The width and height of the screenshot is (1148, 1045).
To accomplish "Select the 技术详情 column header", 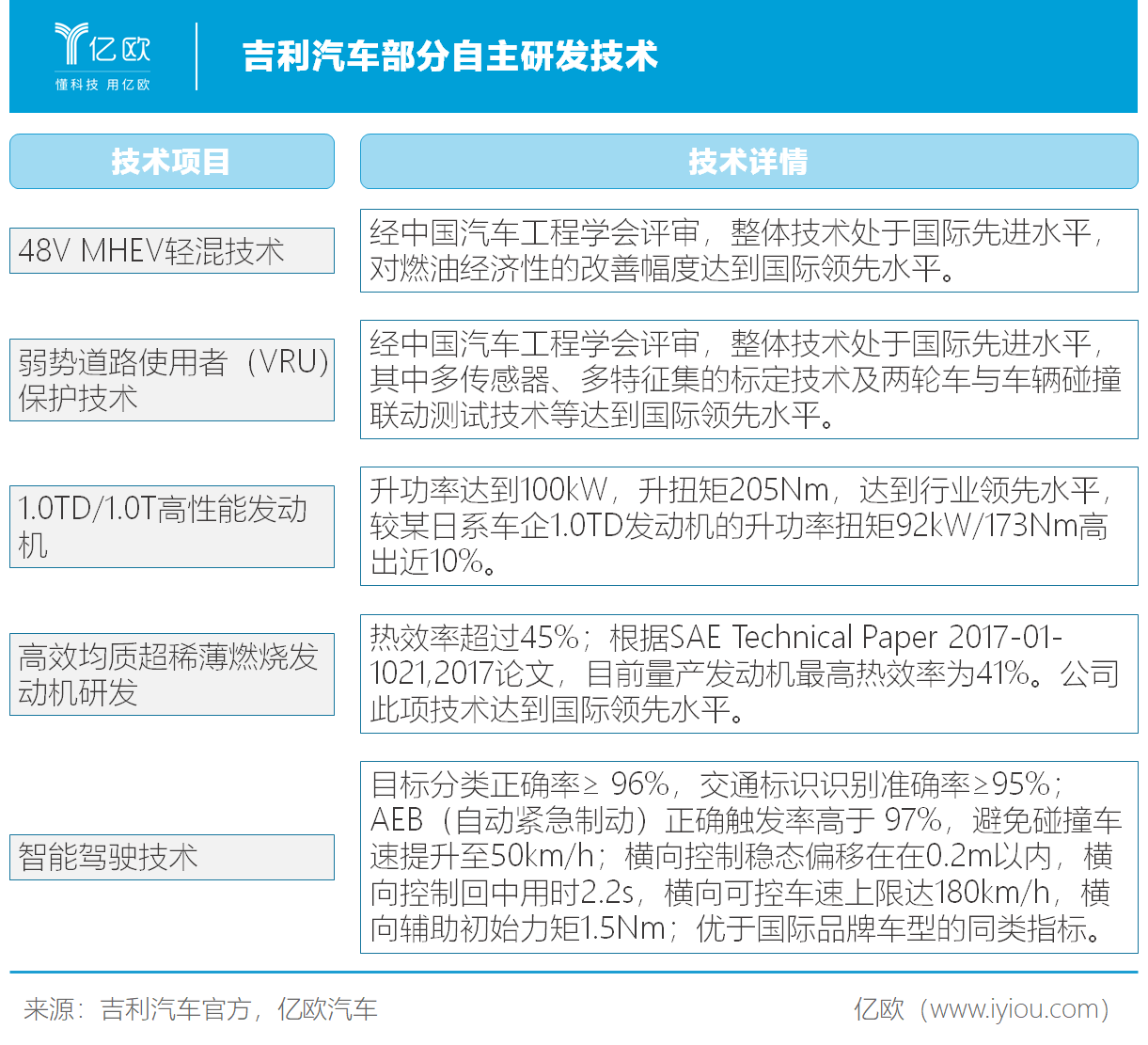I will coord(748,161).
